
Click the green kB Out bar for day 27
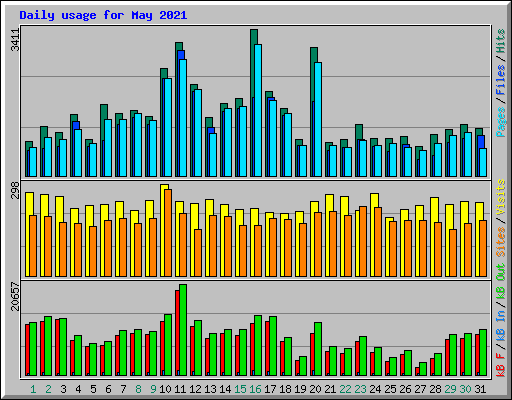click(x=423, y=369)
